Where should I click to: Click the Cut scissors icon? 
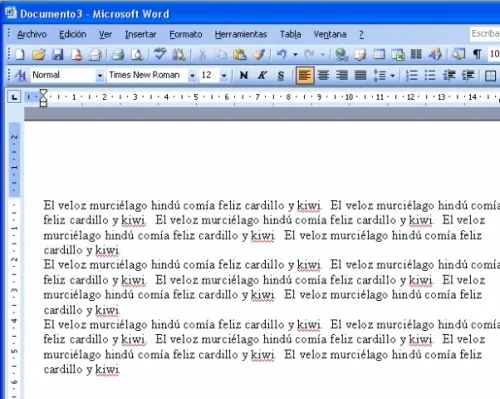[202, 54]
